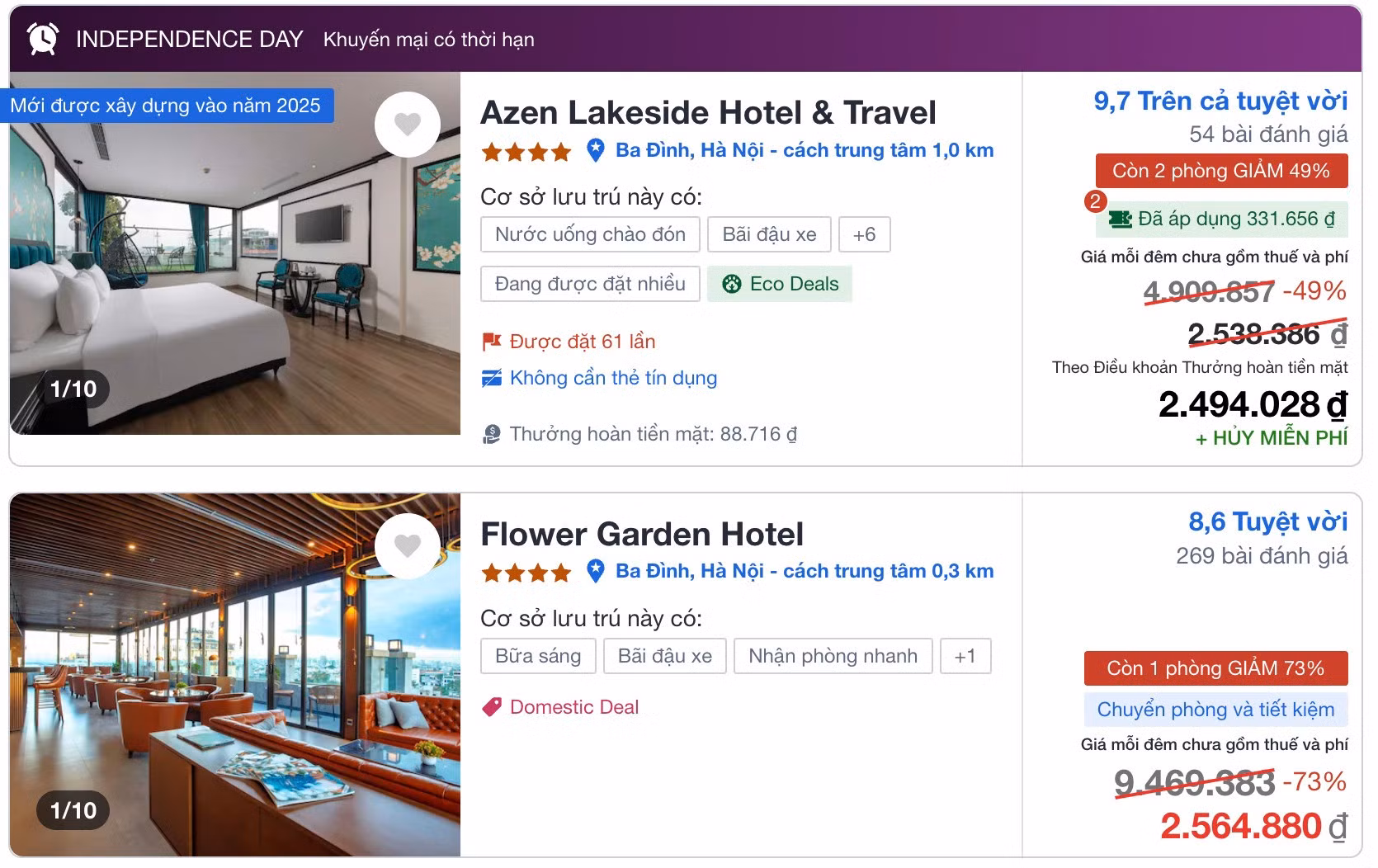Expand the +1 more amenities for Flower Garden
The image size is (1378, 868).
point(965,656)
